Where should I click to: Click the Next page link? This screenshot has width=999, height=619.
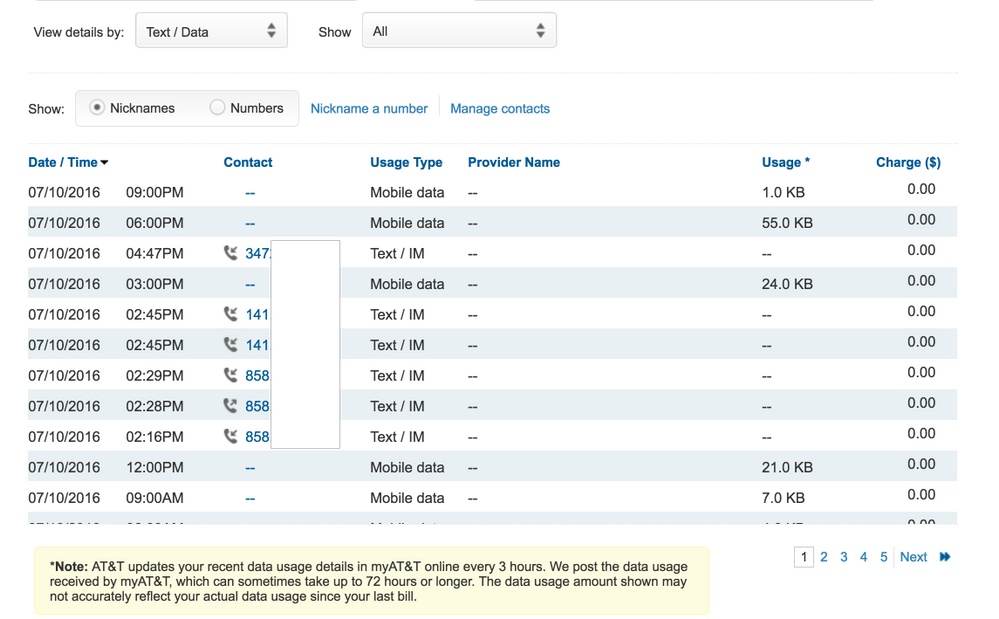[913, 557]
